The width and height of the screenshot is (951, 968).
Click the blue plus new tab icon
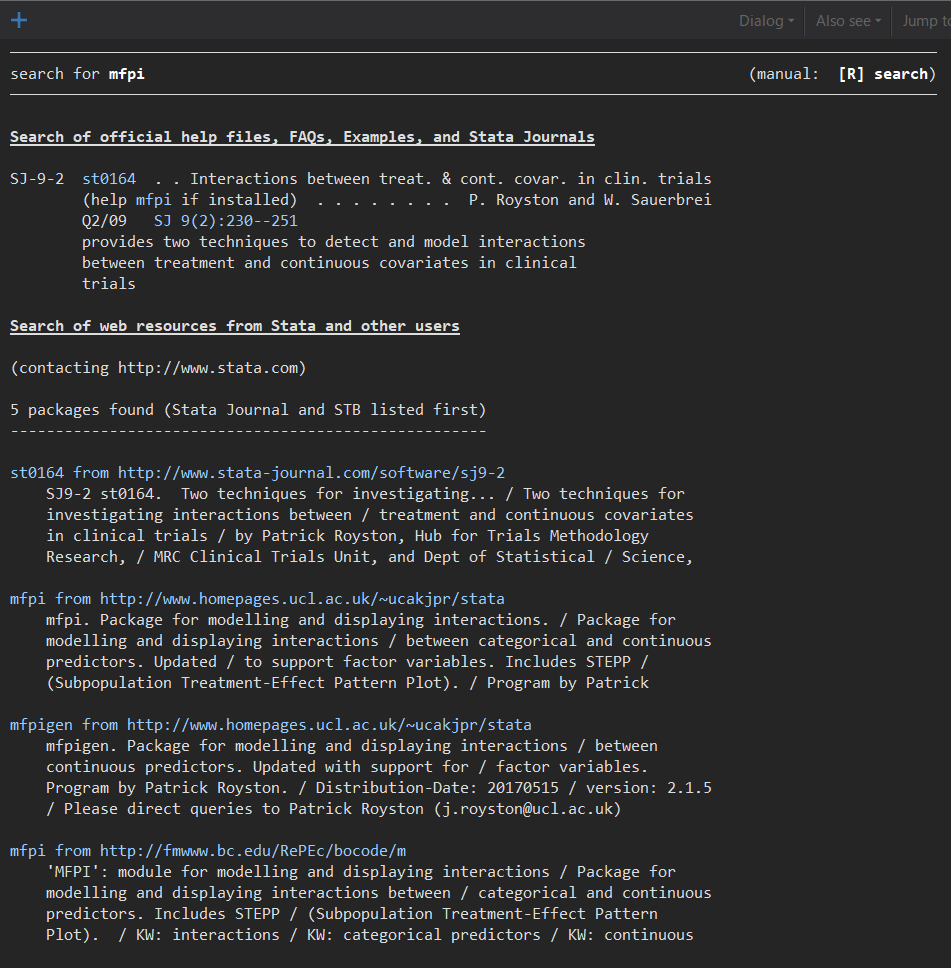point(19,20)
